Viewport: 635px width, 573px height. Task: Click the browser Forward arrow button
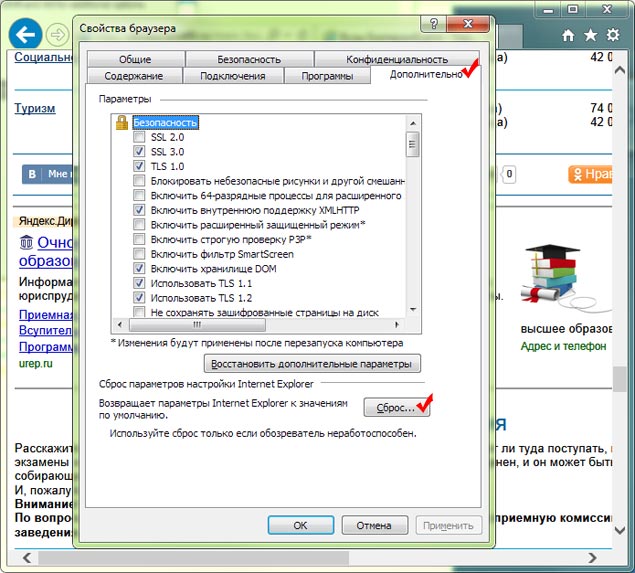coord(57,35)
